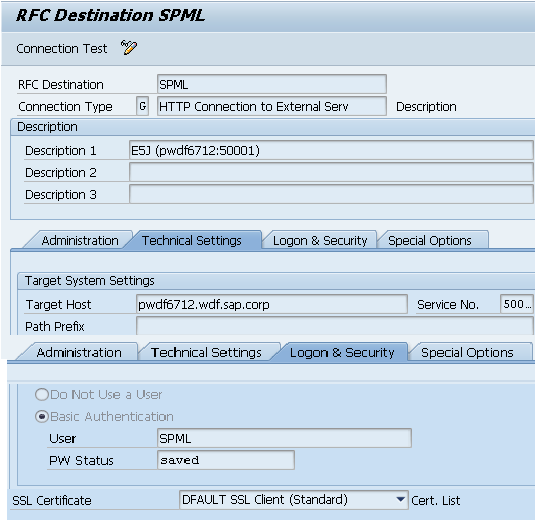Viewport: 535px width, 520px height.
Task: Click the empty Description 3 field
Action: (x=331, y=194)
